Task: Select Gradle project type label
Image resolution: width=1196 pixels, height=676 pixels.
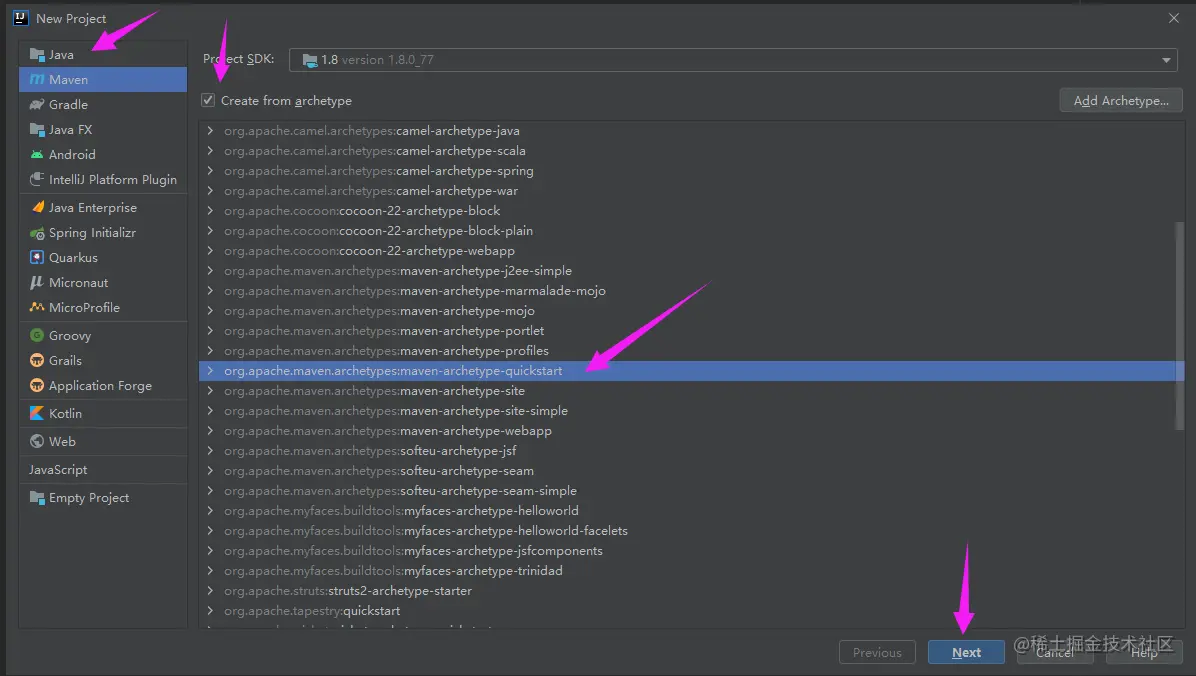Action: click(69, 105)
